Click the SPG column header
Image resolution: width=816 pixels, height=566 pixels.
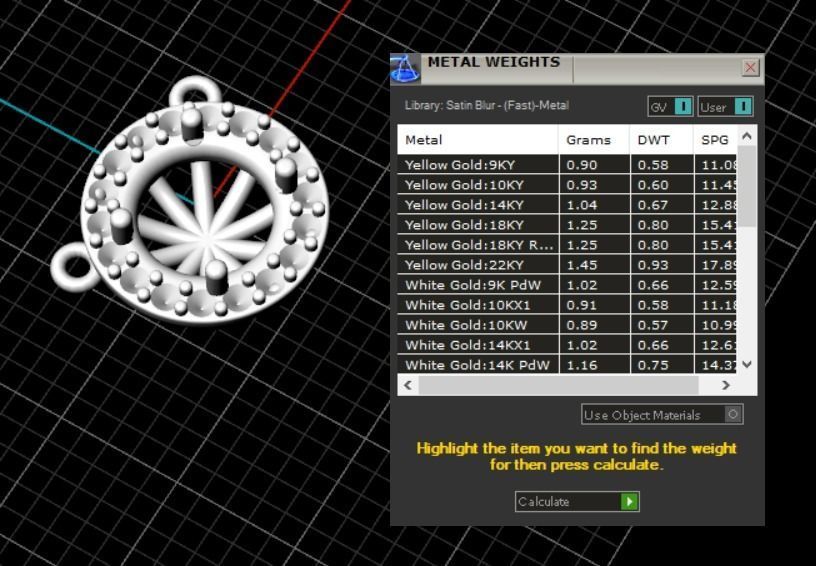pyautogui.click(x=716, y=139)
